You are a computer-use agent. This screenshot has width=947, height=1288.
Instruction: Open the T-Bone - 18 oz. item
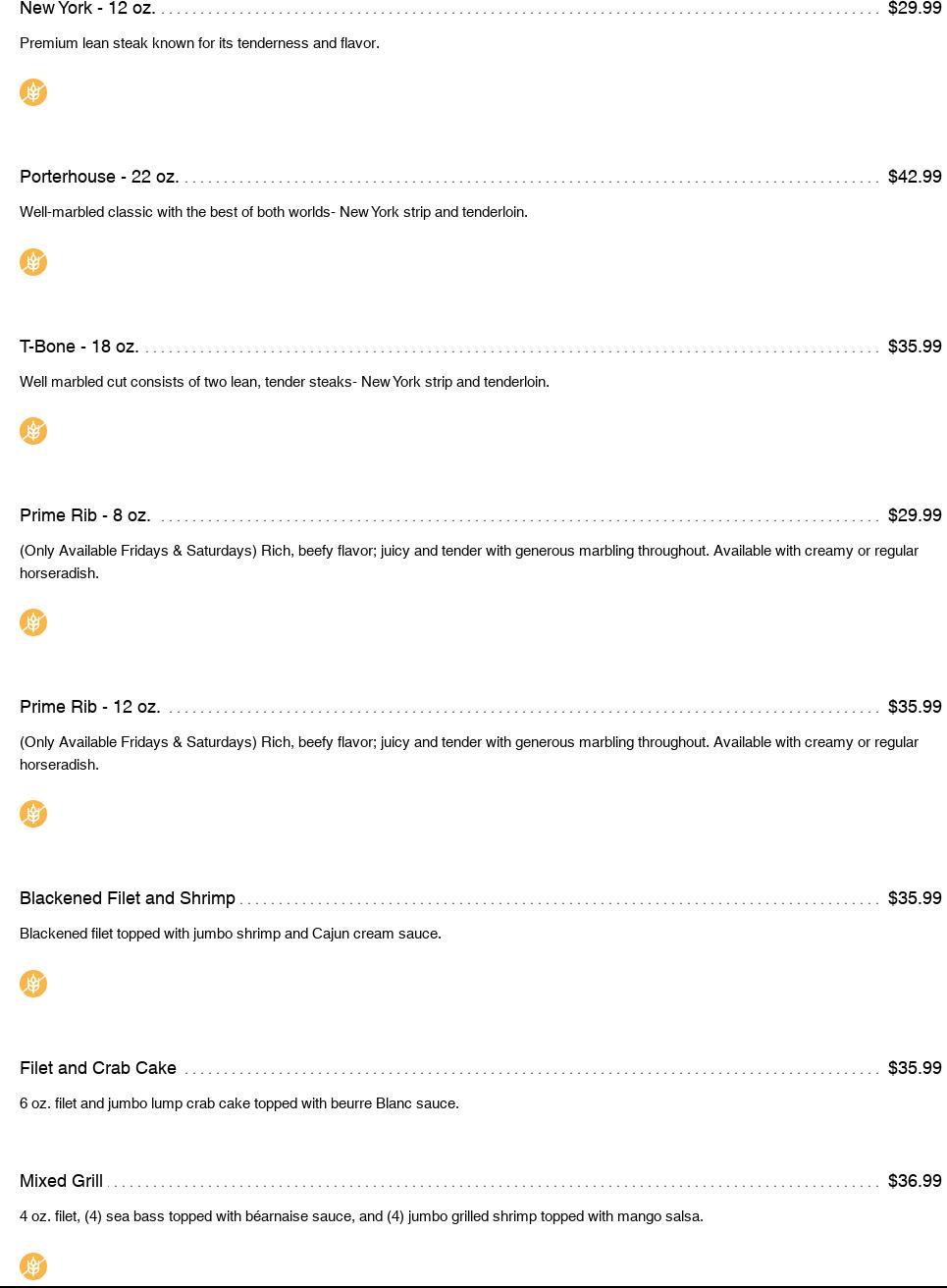[79, 347]
